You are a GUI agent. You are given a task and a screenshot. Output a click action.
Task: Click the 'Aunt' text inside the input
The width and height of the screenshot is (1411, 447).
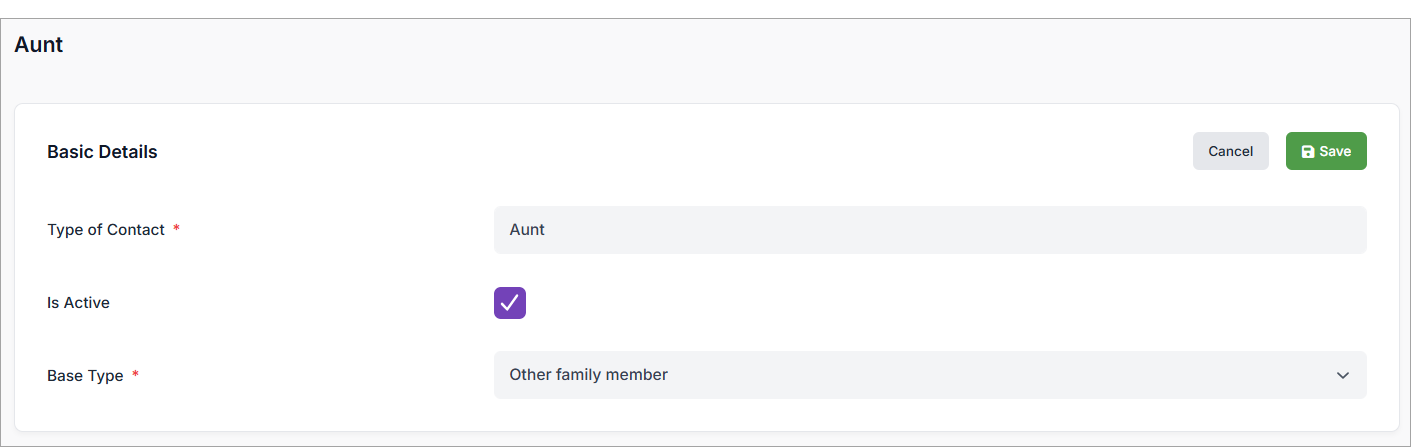point(527,230)
